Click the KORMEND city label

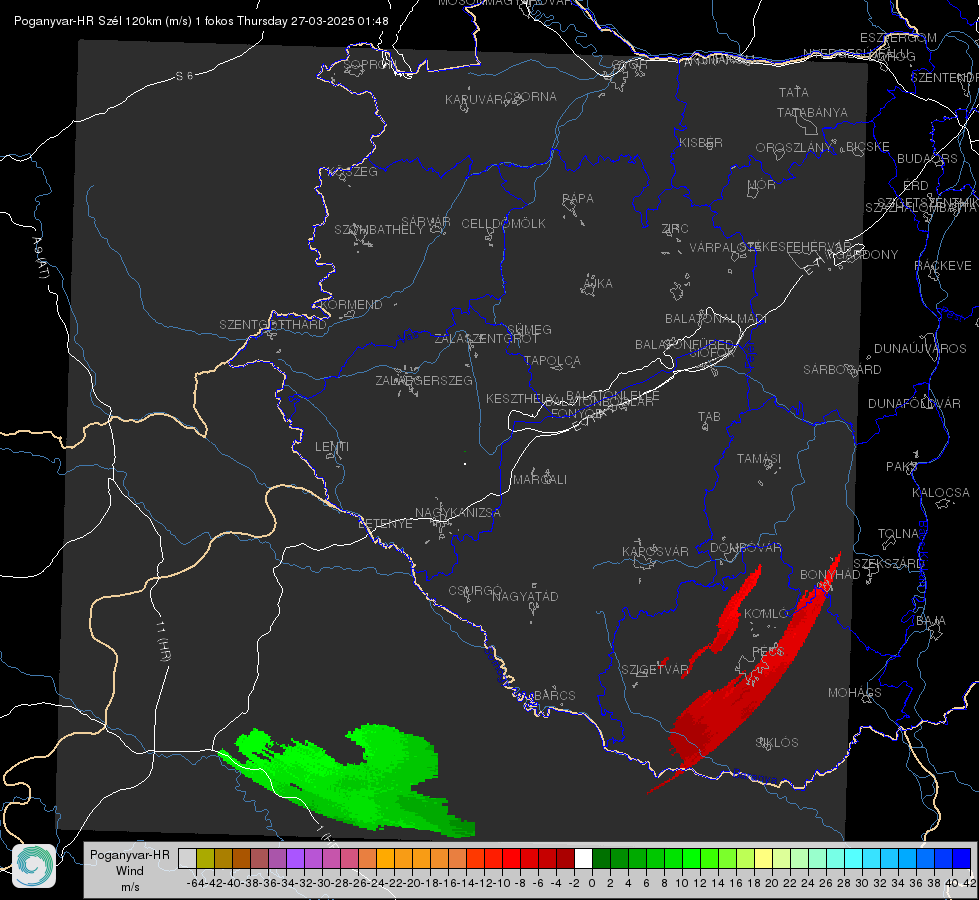352,305
